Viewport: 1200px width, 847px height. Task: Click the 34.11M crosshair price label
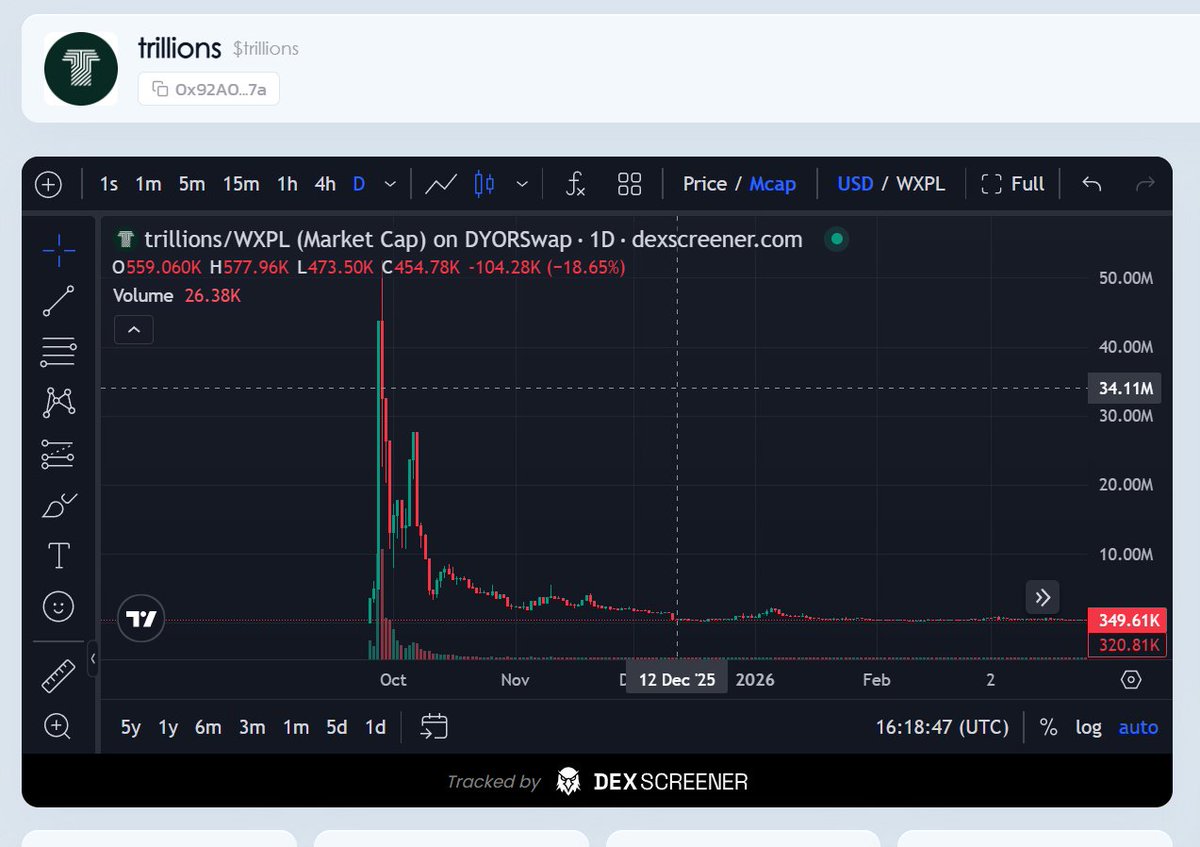coord(1125,388)
